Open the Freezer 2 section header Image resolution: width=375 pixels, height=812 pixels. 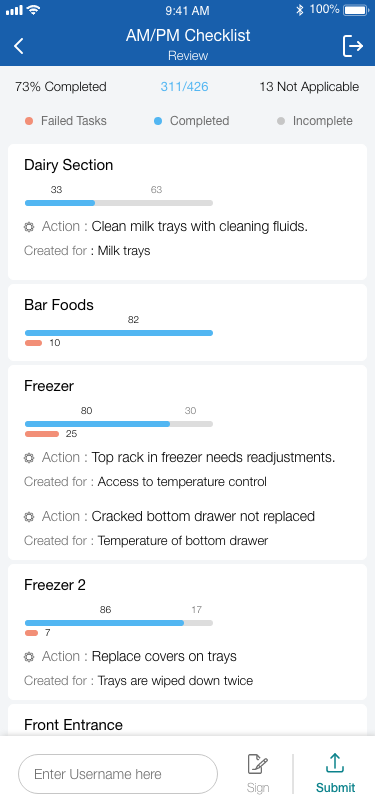coord(55,585)
